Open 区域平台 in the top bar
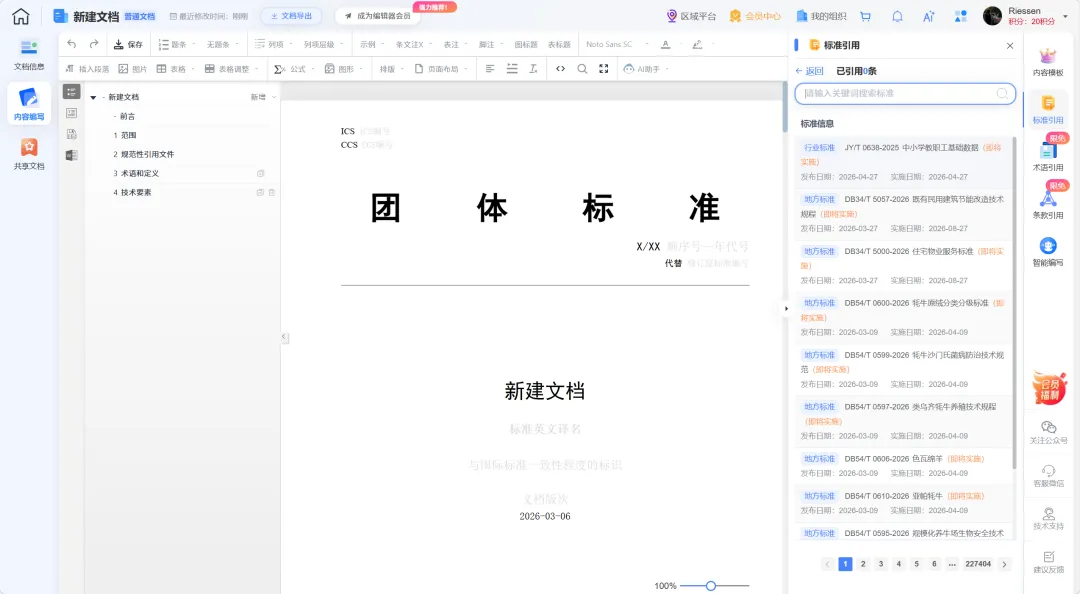 [691, 16]
